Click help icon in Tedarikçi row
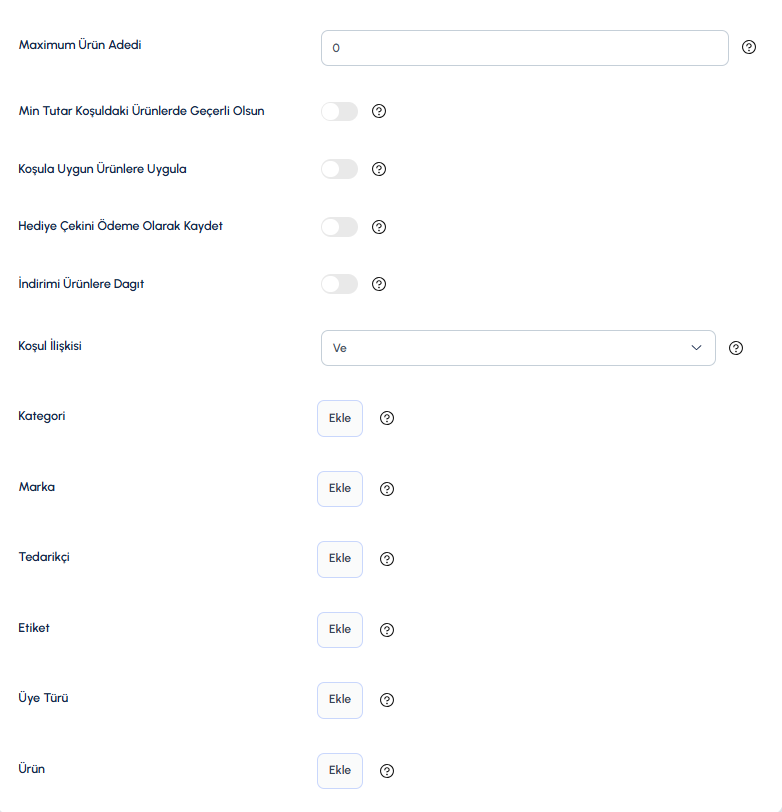The height and width of the screenshot is (812, 782). coord(387,559)
